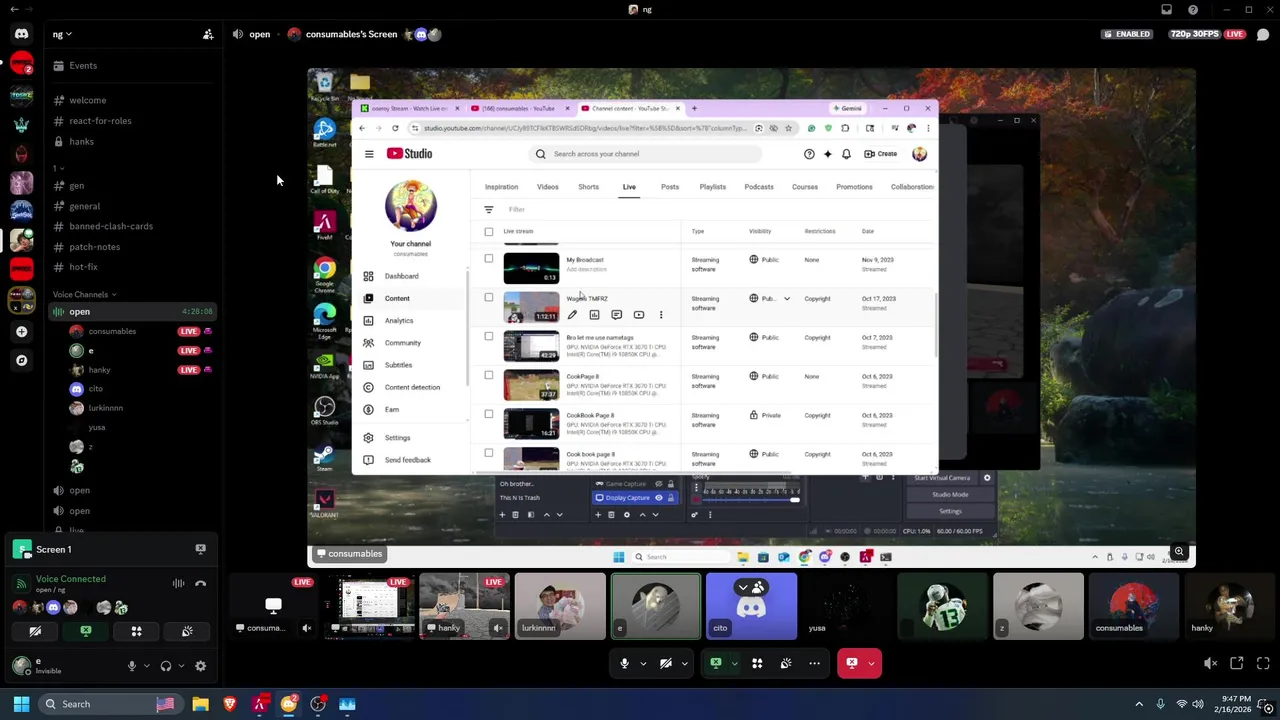Expand the ng server name dropdown
Image resolution: width=1280 pixels, height=720 pixels.
click(x=63, y=34)
